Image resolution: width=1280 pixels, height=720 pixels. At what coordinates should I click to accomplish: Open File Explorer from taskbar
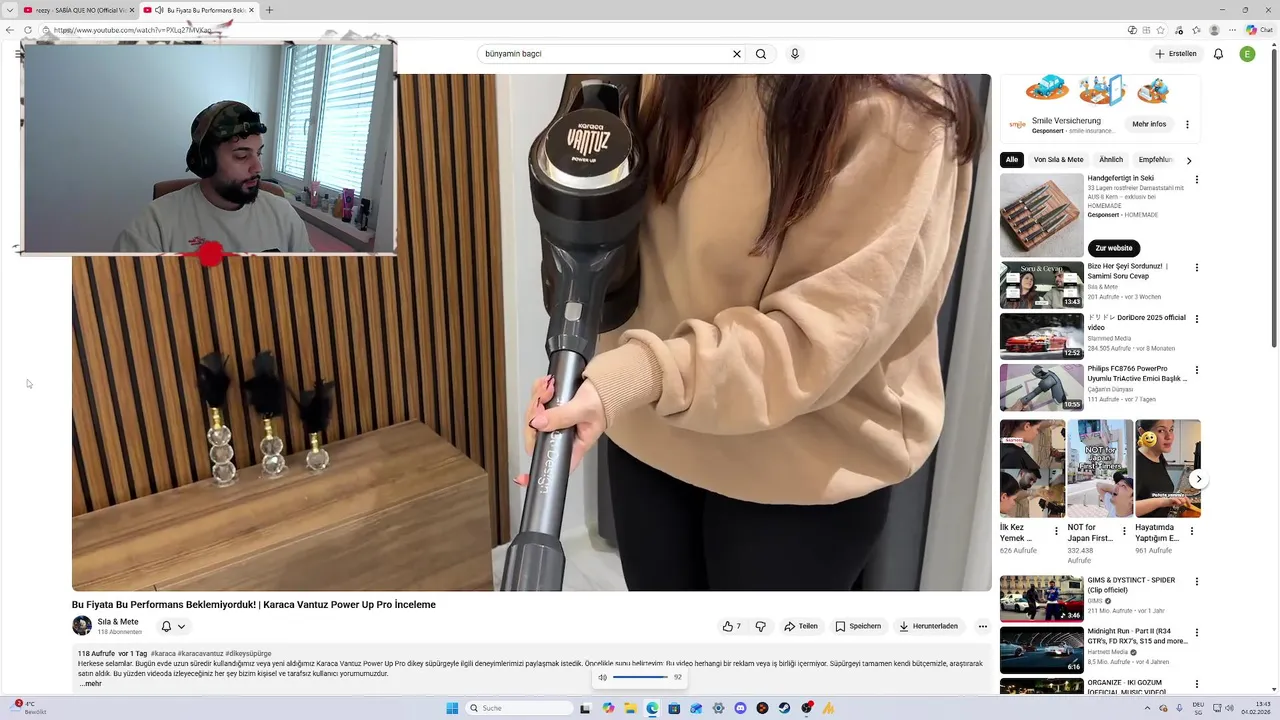click(630, 708)
